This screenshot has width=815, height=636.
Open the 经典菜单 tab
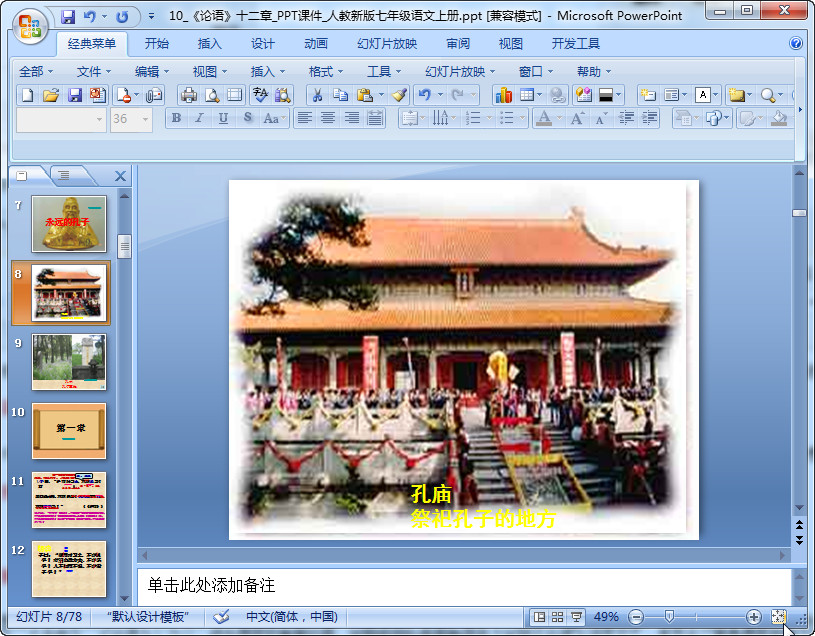coord(92,44)
